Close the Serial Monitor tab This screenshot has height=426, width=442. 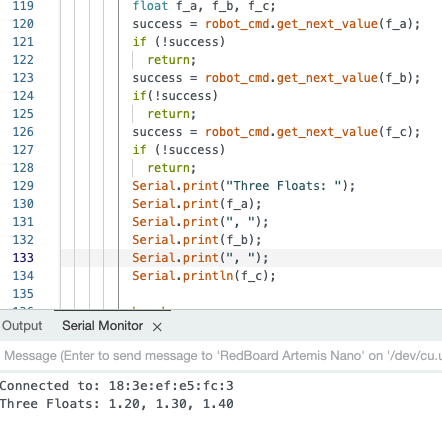(157, 327)
